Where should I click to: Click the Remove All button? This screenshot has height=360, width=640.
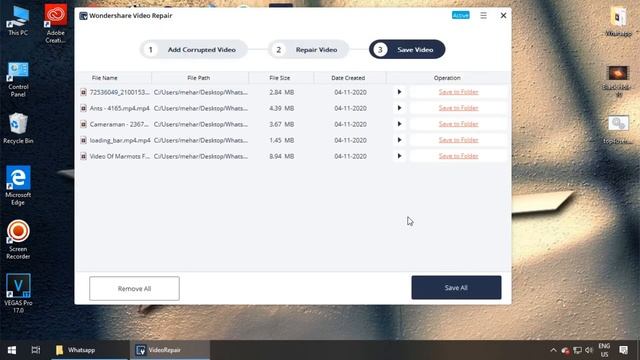(x=134, y=288)
